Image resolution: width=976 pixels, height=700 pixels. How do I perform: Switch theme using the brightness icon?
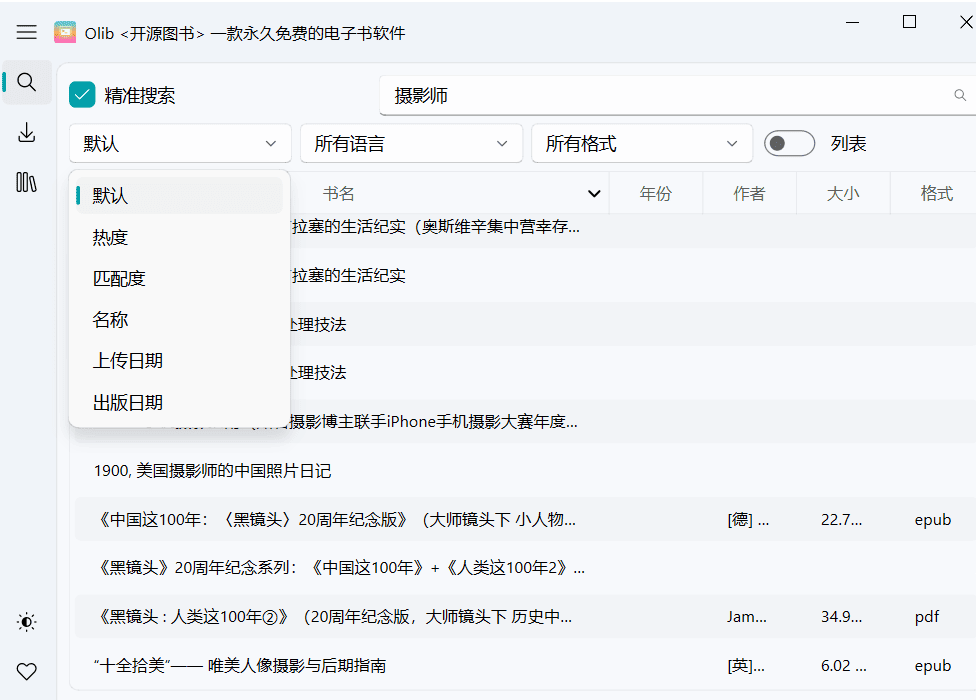pos(26,622)
